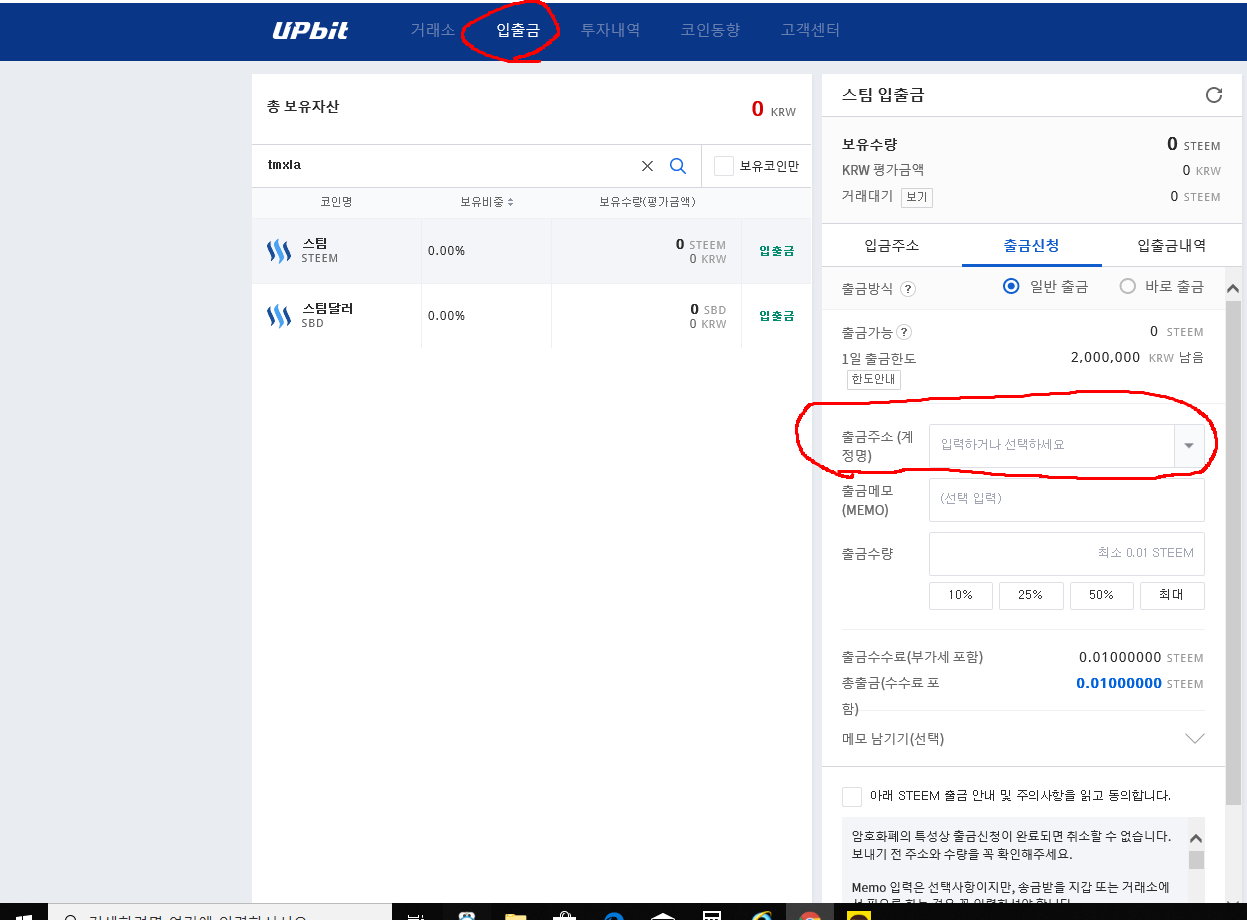Click the help icon beside 출금방식
1247x920 pixels.
[908, 289]
